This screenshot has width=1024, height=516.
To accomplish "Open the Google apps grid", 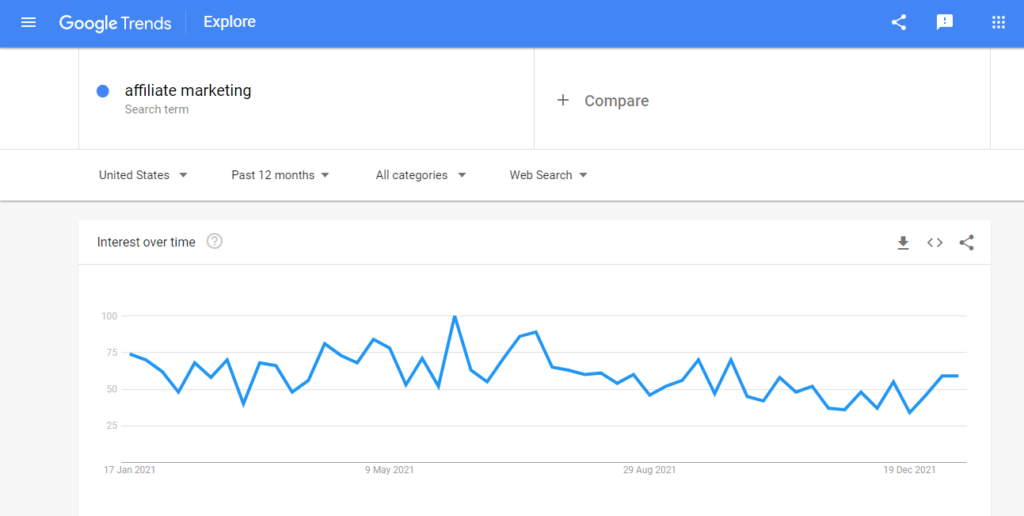I will click(x=998, y=22).
